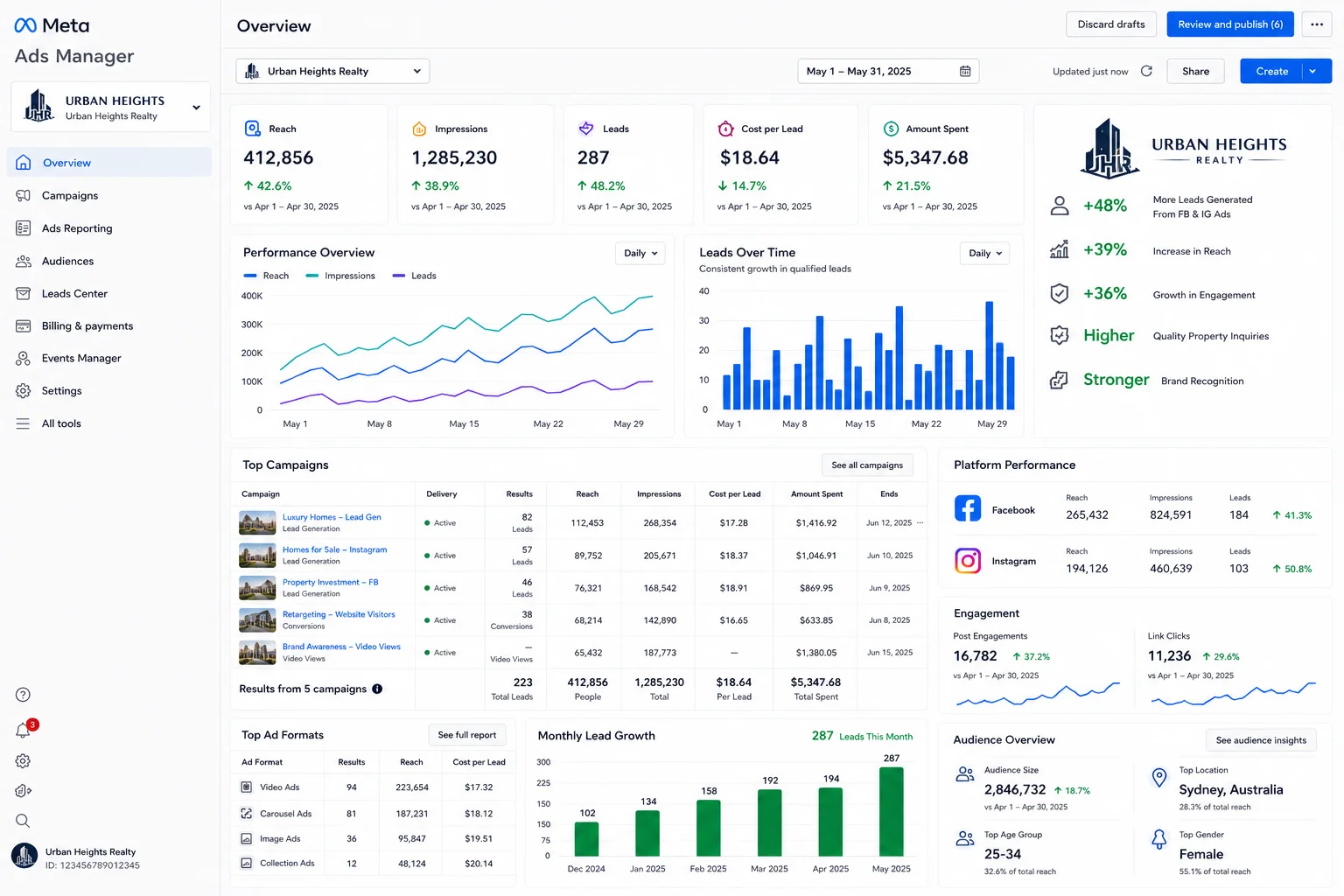Open notifications bell with red badge
This screenshot has width=1344, height=896.
(x=24, y=729)
